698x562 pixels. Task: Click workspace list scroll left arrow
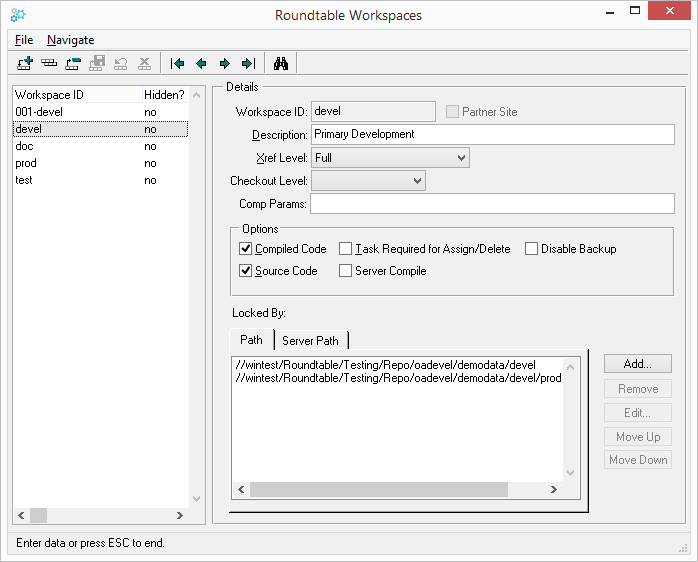[x=21, y=515]
